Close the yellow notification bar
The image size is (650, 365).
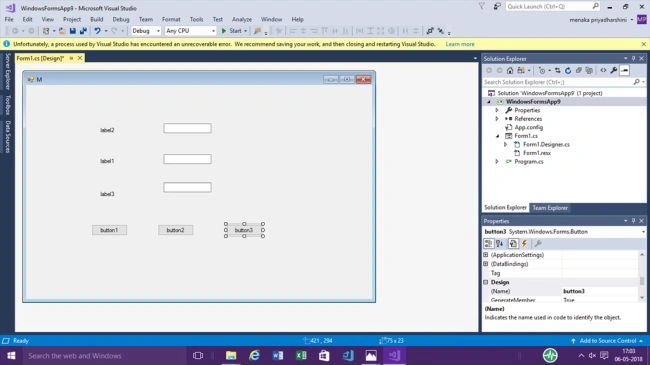pyautogui.click(x=643, y=44)
